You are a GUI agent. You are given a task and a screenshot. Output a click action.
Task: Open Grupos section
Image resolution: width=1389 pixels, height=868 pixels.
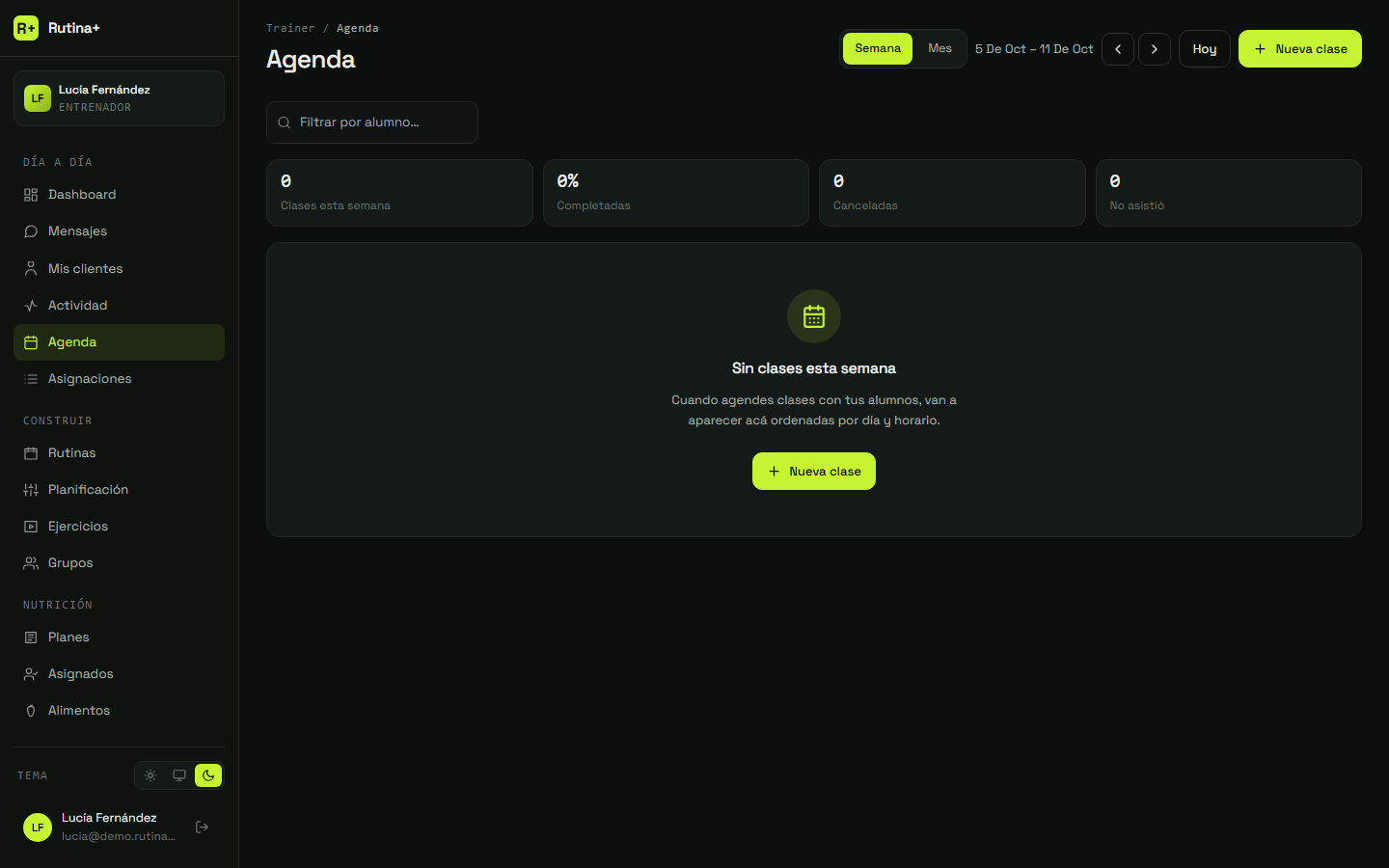[x=119, y=563]
